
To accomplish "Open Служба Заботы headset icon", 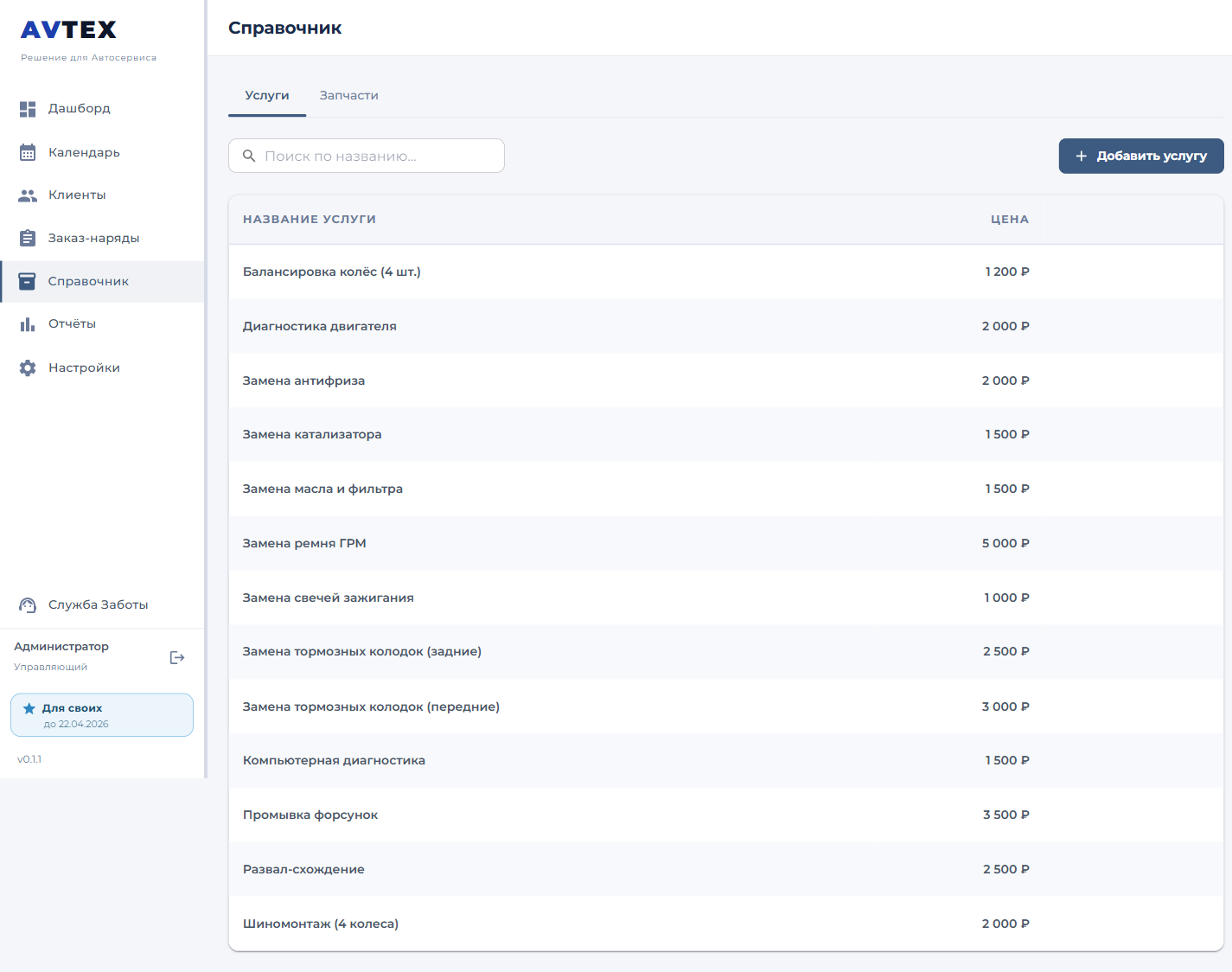I will tap(28, 605).
